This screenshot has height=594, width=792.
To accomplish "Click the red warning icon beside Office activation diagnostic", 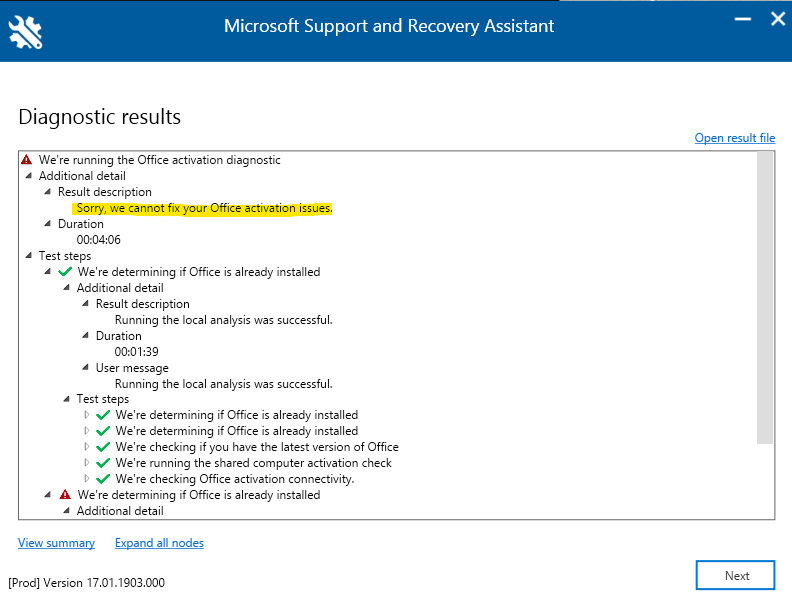I will pos(27,160).
